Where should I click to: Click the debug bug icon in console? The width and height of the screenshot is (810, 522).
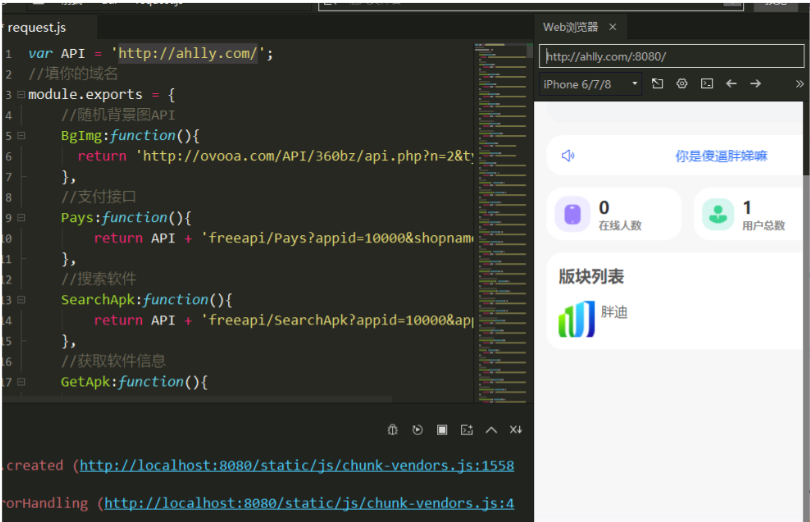click(x=393, y=430)
